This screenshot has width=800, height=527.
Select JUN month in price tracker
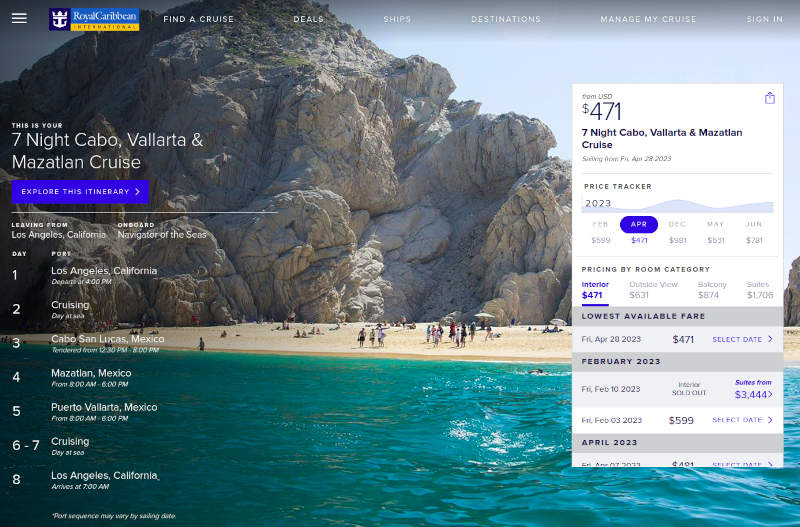click(x=754, y=232)
